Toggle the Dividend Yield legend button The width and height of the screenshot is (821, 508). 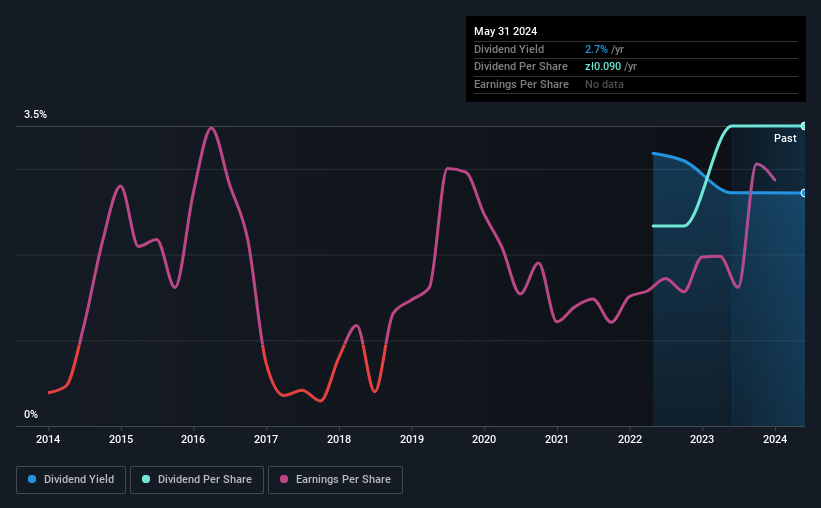(71, 480)
